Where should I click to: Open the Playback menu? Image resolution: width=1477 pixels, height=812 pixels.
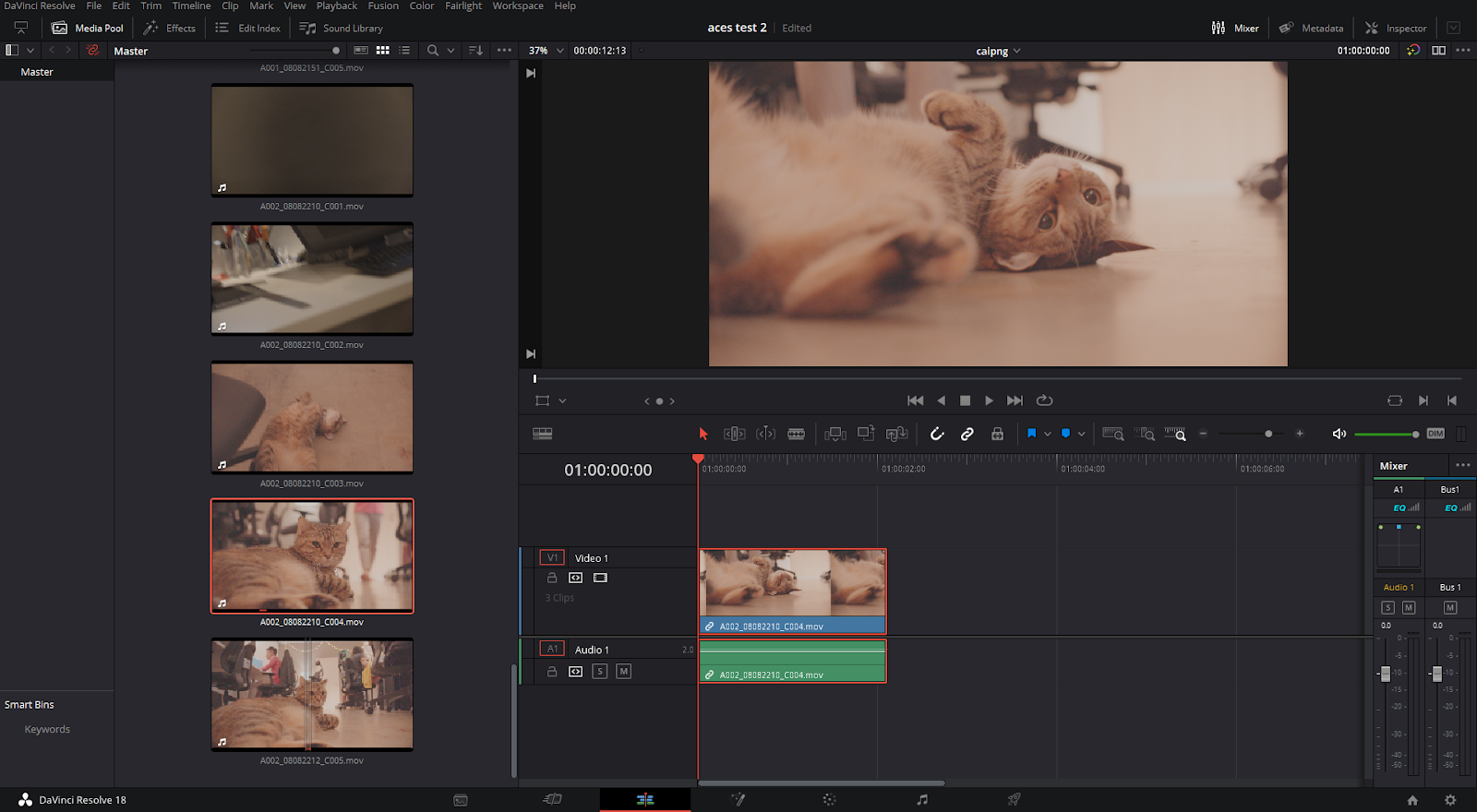click(337, 6)
